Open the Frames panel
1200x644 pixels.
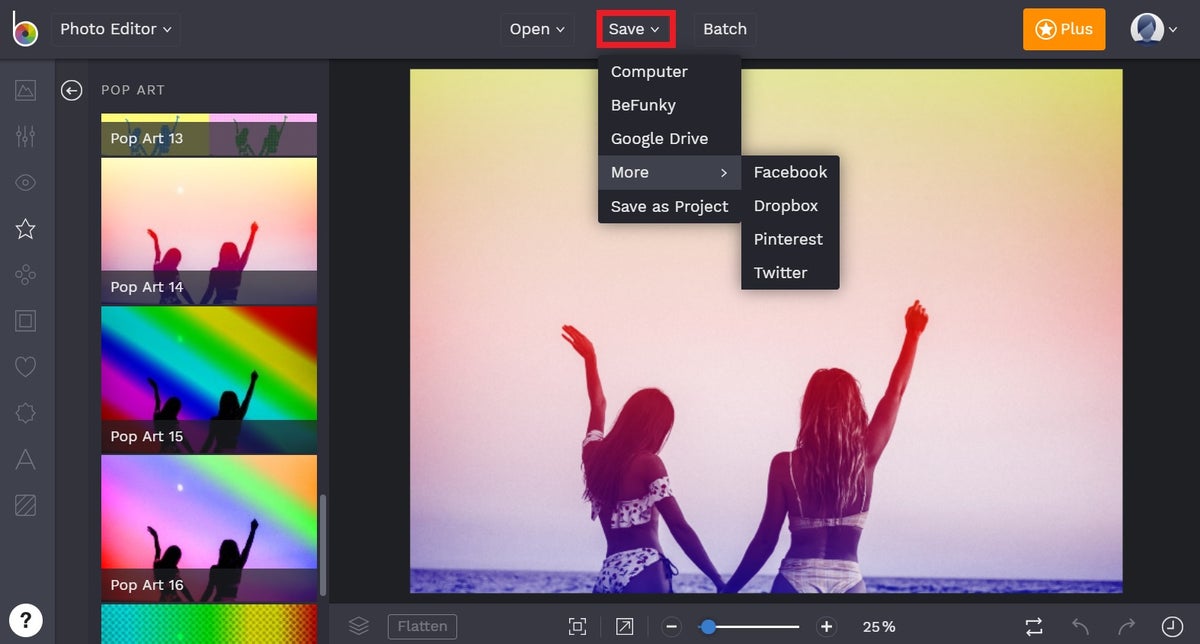[x=25, y=320]
